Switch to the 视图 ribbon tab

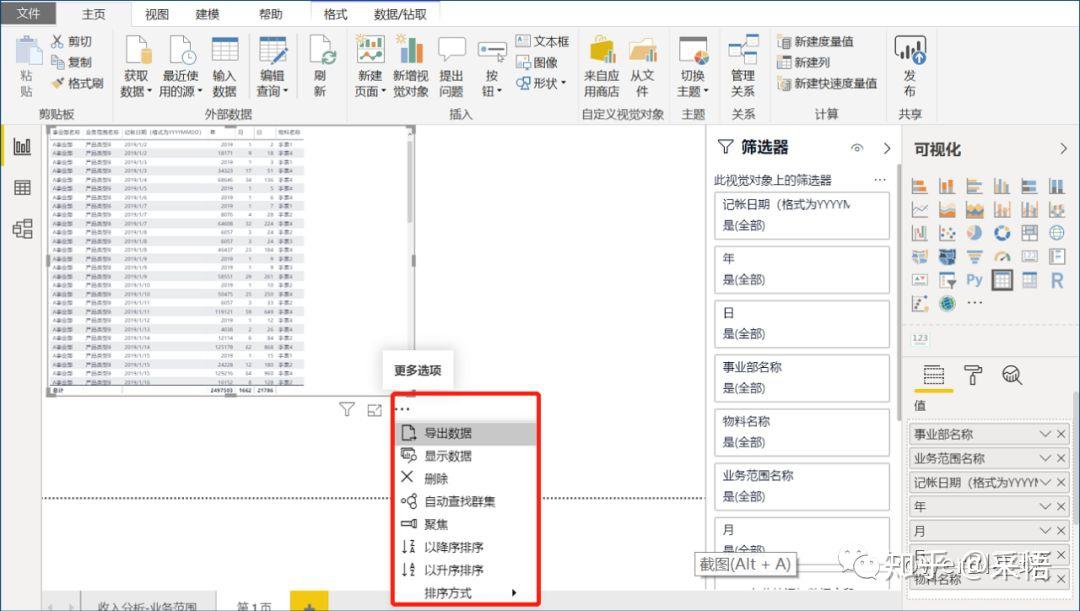156,14
